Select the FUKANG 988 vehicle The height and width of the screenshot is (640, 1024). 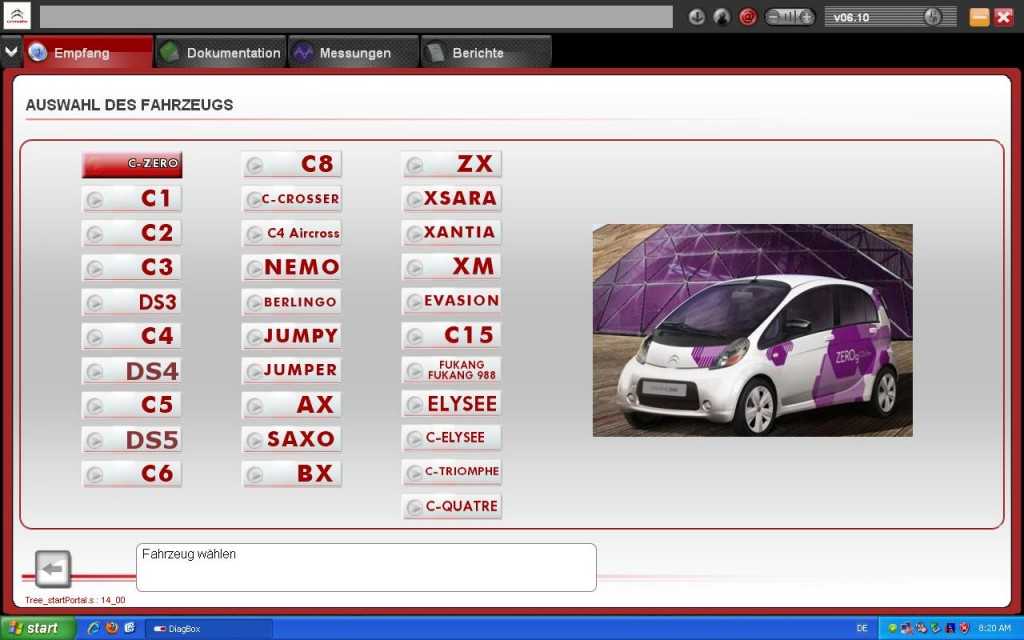point(452,370)
